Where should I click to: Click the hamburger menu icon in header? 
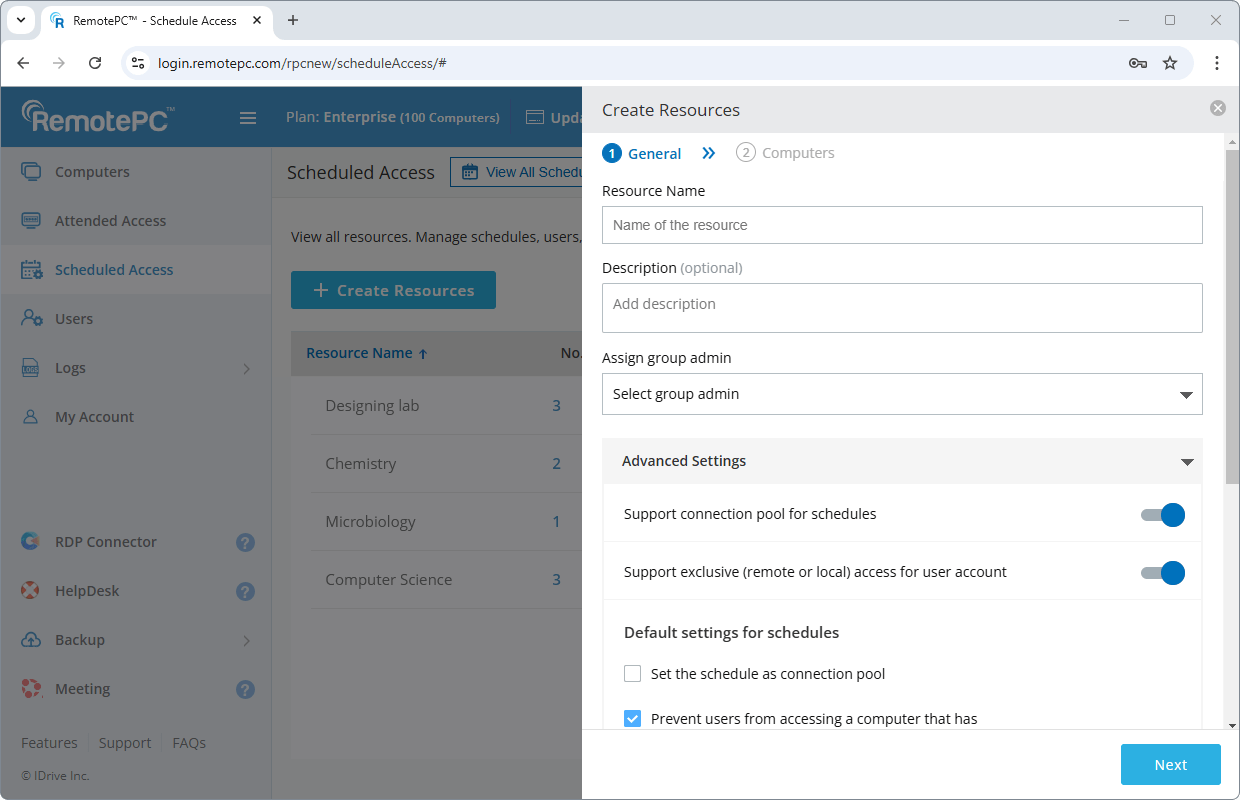[x=248, y=118]
